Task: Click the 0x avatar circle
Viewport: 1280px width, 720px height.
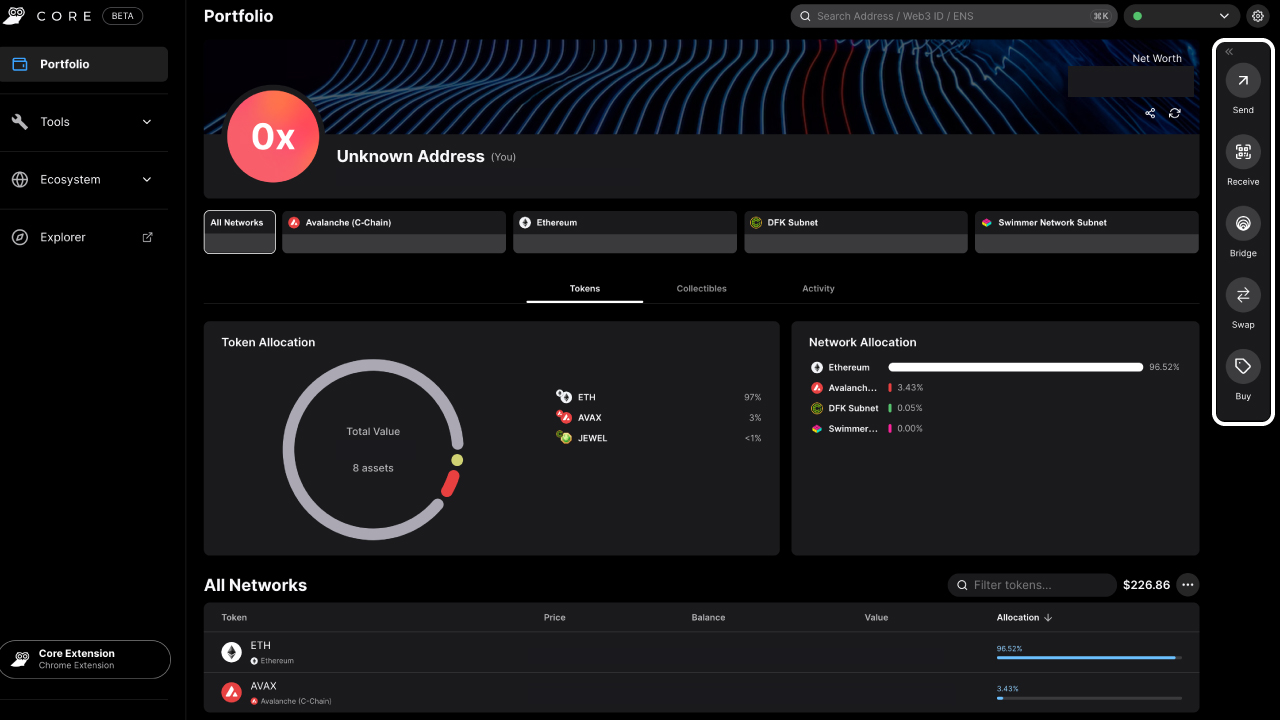Action: pyautogui.click(x=273, y=136)
